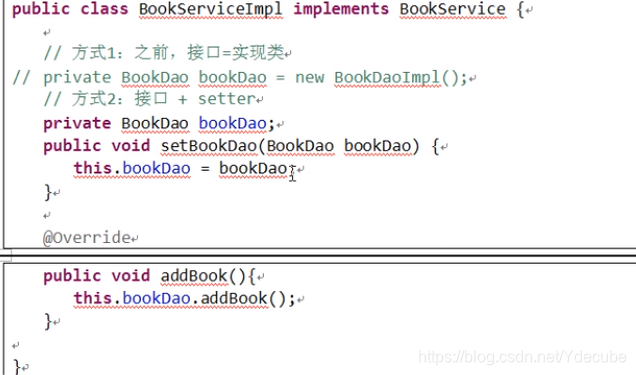
Task: Click the class name BookServiceImpl
Action: [211, 10]
